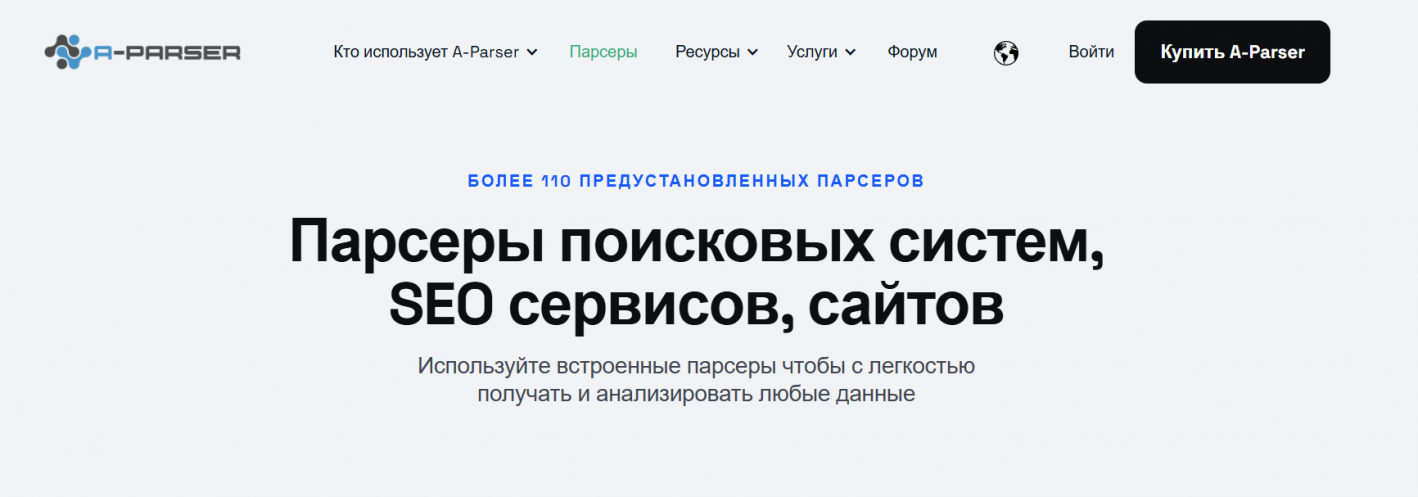Click the A-Parser logo
This screenshot has height=497, width=1418.
click(142, 51)
